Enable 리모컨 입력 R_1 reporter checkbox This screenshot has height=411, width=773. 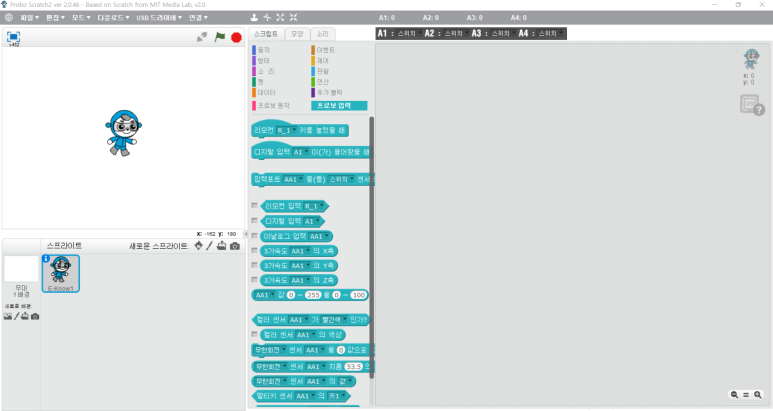click(254, 206)
